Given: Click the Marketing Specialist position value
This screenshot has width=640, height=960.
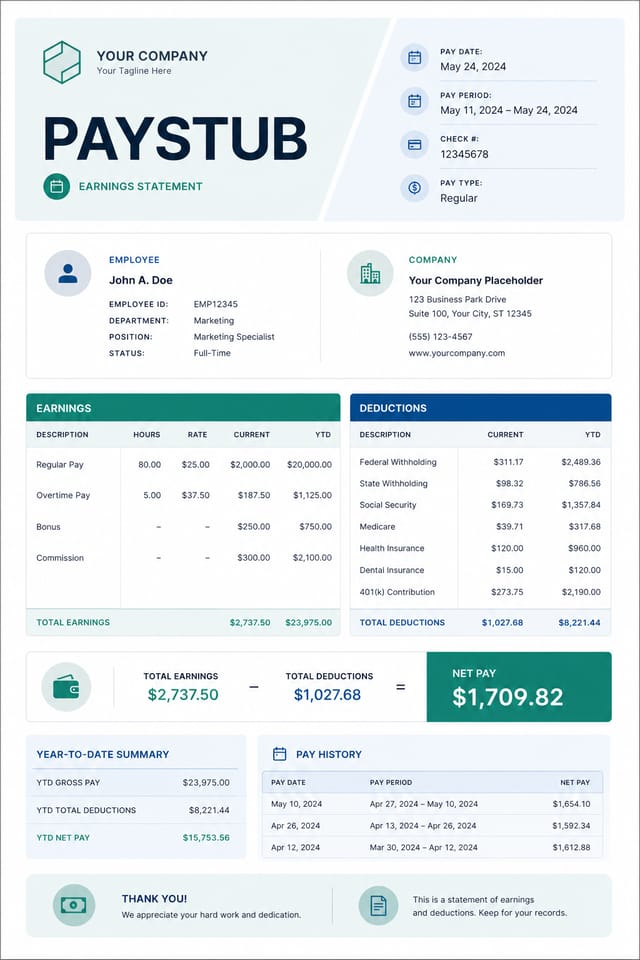Looking at the screenshot, I should pyautogui.click(x=234, y=337).
